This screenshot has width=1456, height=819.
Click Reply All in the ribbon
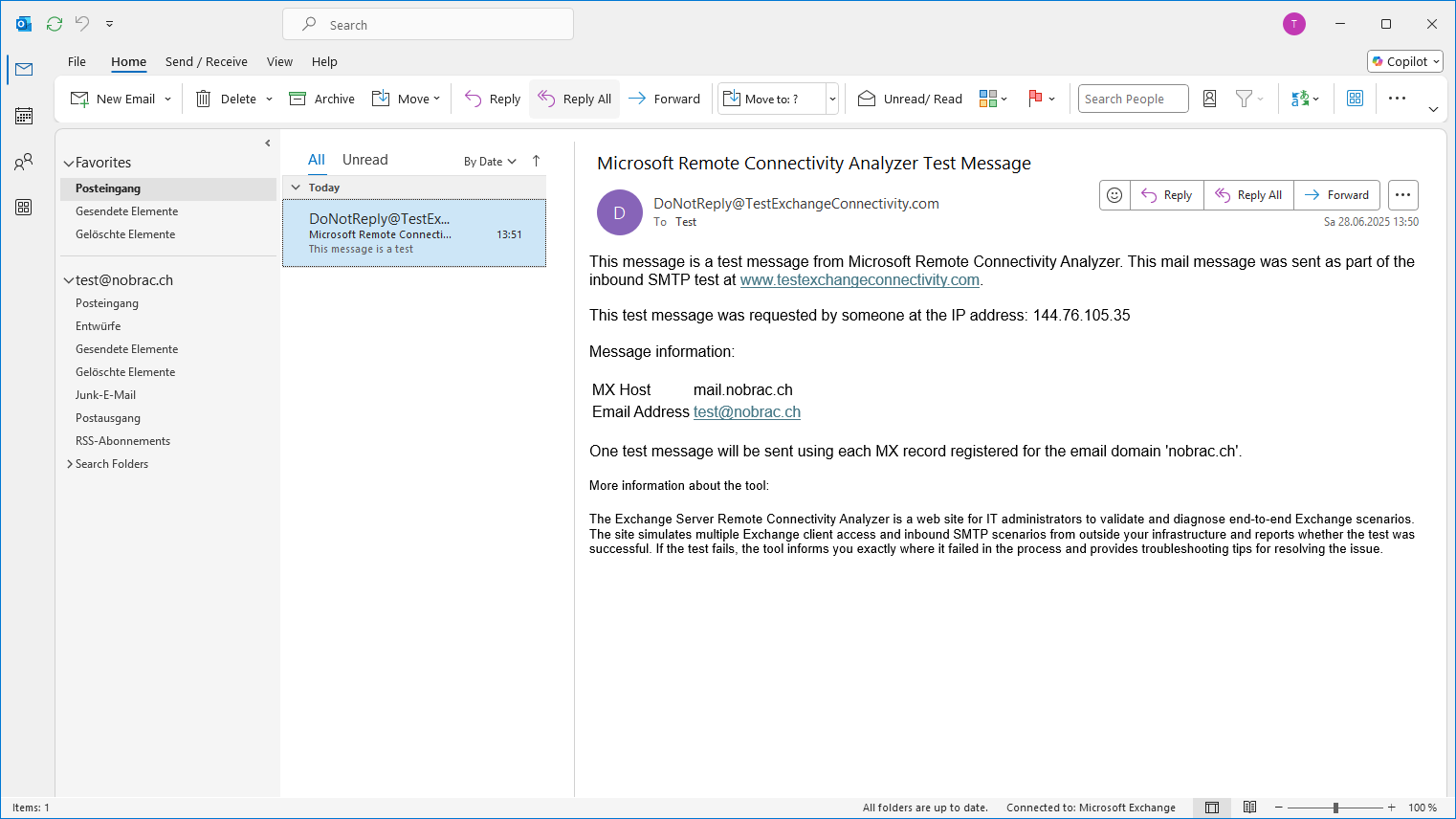coord(574,99)
